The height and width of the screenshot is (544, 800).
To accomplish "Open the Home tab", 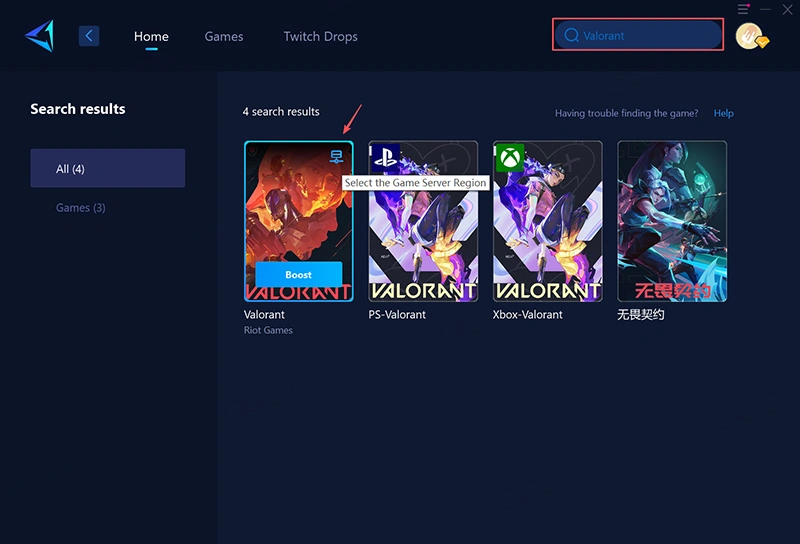I will coord(151,36).
